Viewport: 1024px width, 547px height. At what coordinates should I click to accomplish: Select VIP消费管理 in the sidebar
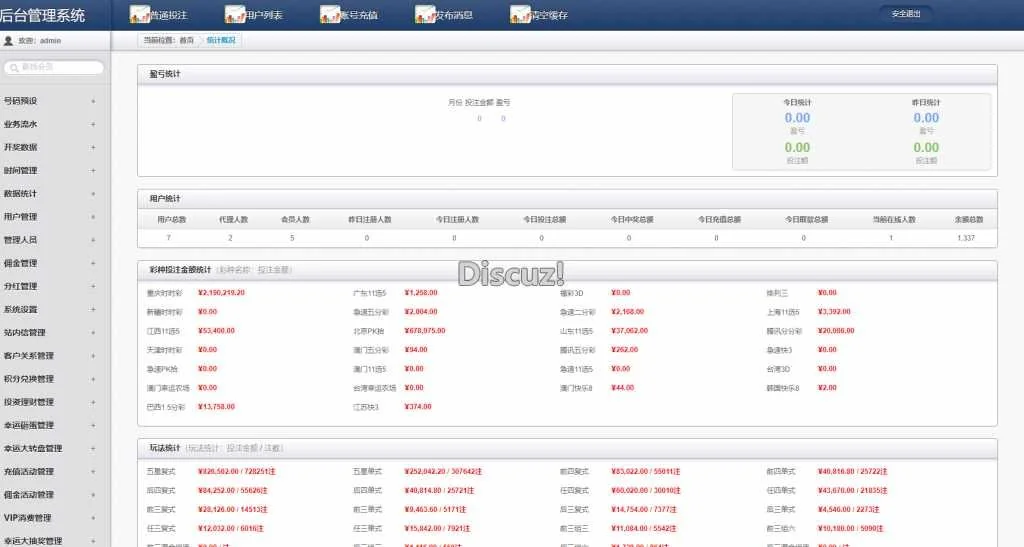point(28,518)
